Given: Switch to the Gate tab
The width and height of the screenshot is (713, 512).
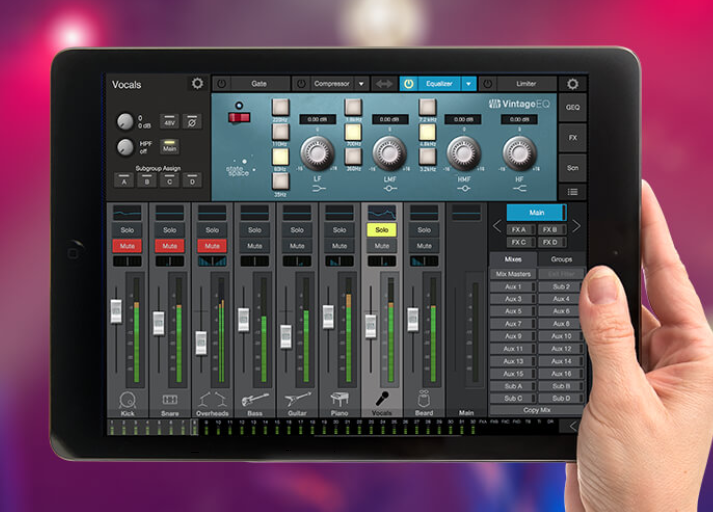Looking at the screenshot, I should [259, 84].
